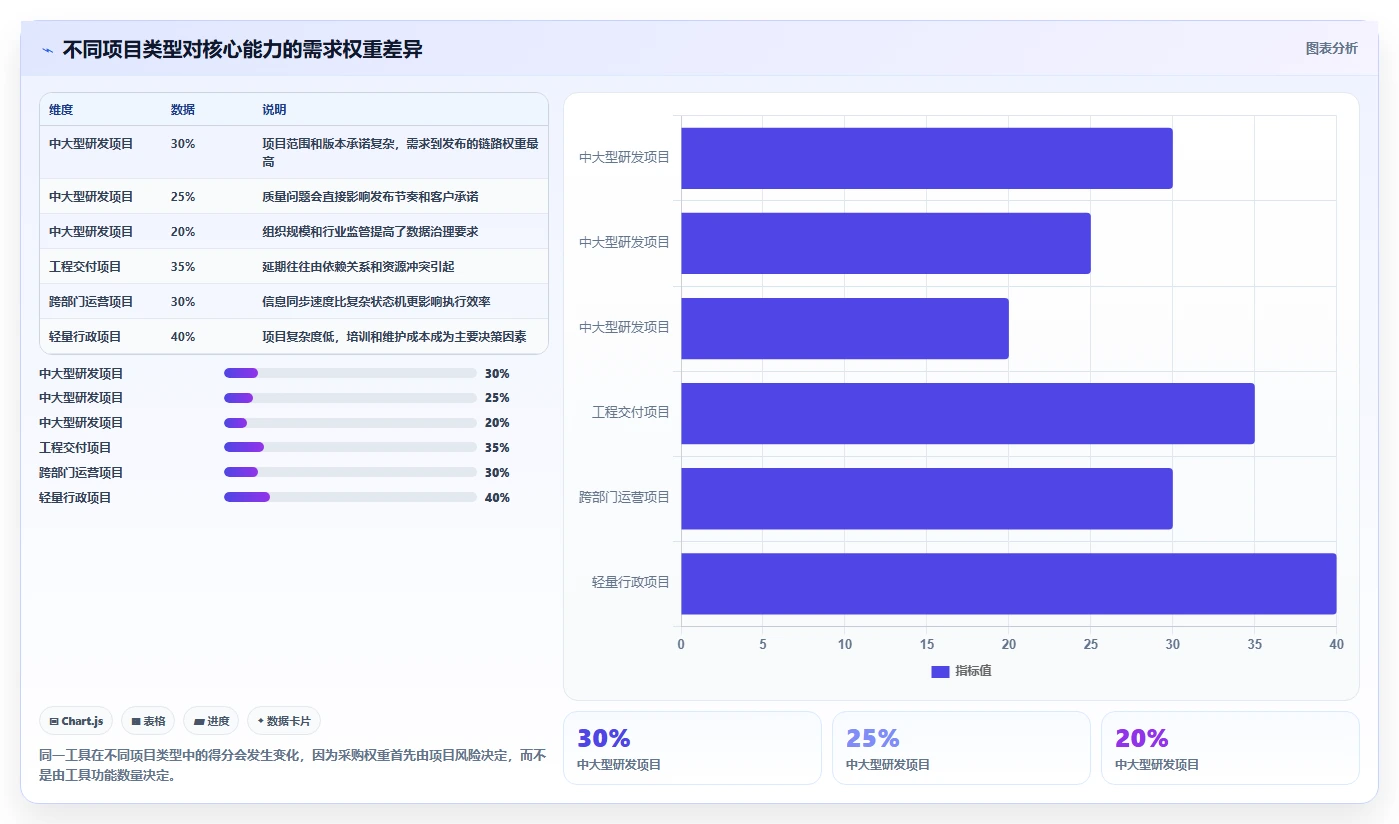Select the text 信息同步速度比复杂状态机更影响执行效率

click(x=376, y=302)
